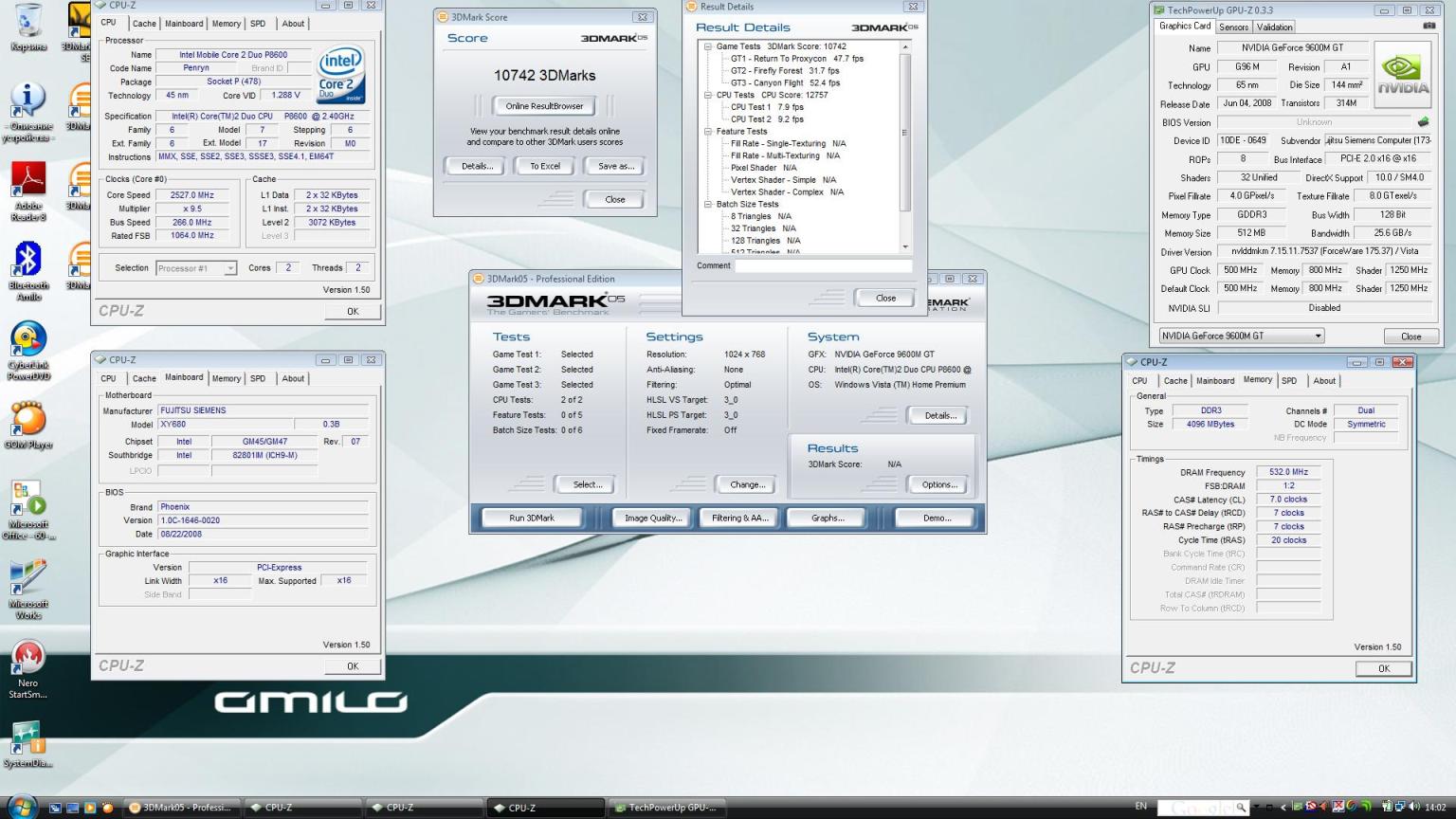
Task: Open Memory tab in top-left CPU-Z window
Action: [227, 24]
